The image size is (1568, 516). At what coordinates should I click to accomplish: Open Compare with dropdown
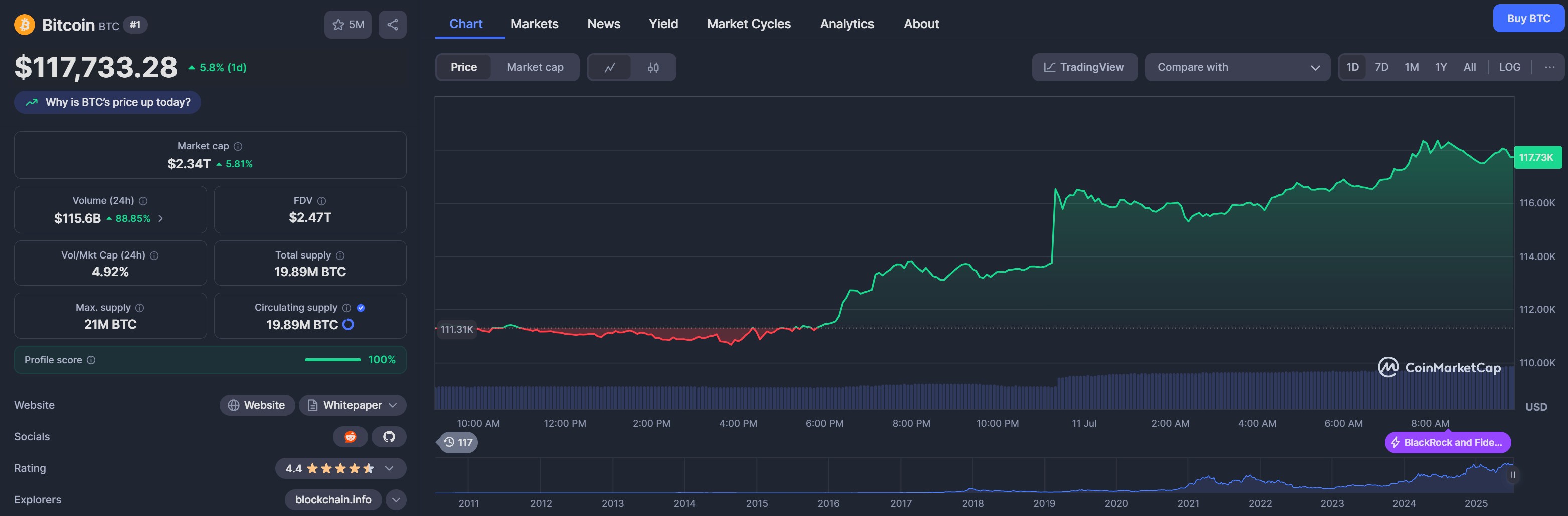[1238, 67]
